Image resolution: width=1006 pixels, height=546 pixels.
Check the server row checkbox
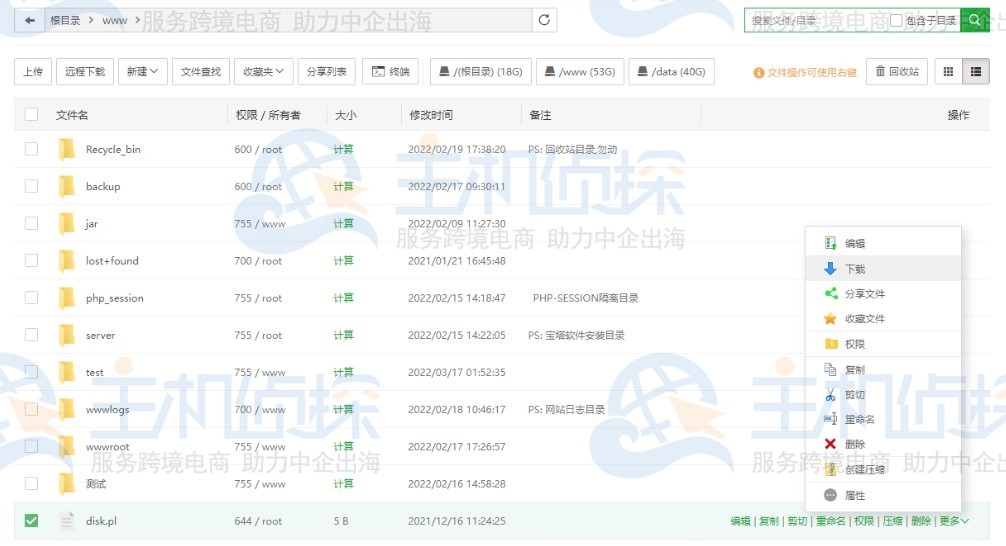[x=31, y=335]
